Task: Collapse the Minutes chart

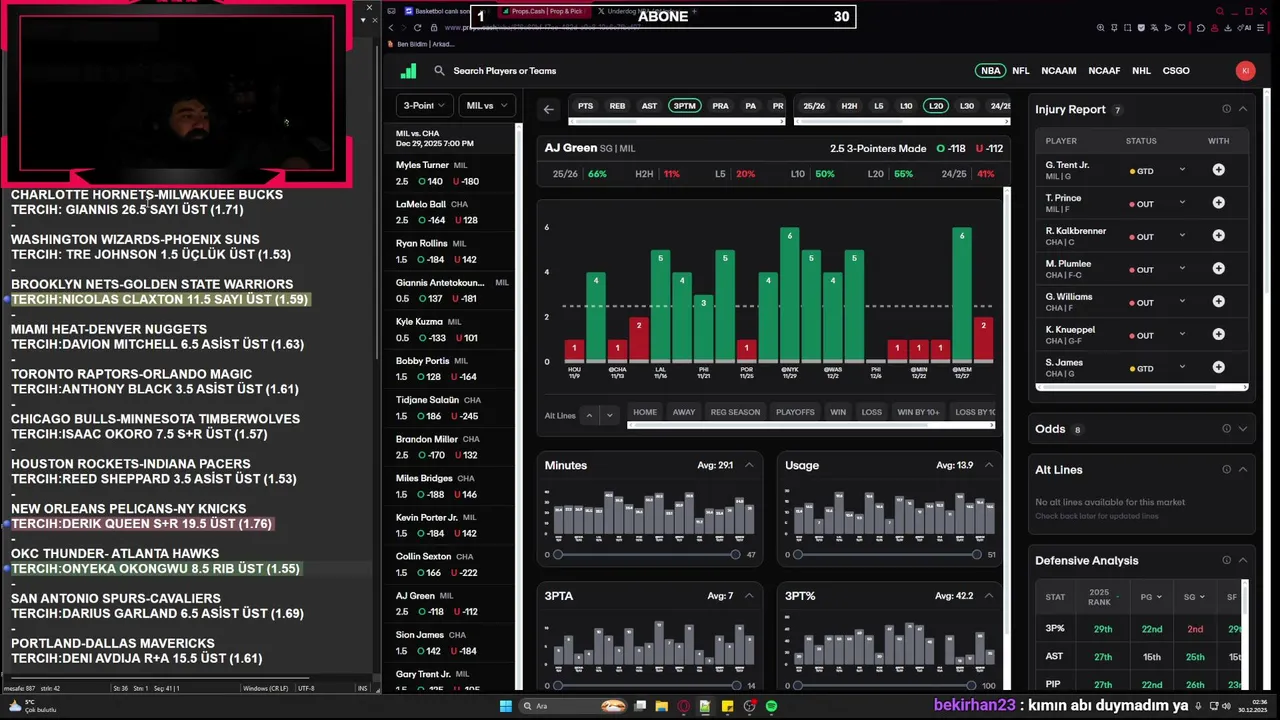Action: [749, 465]
